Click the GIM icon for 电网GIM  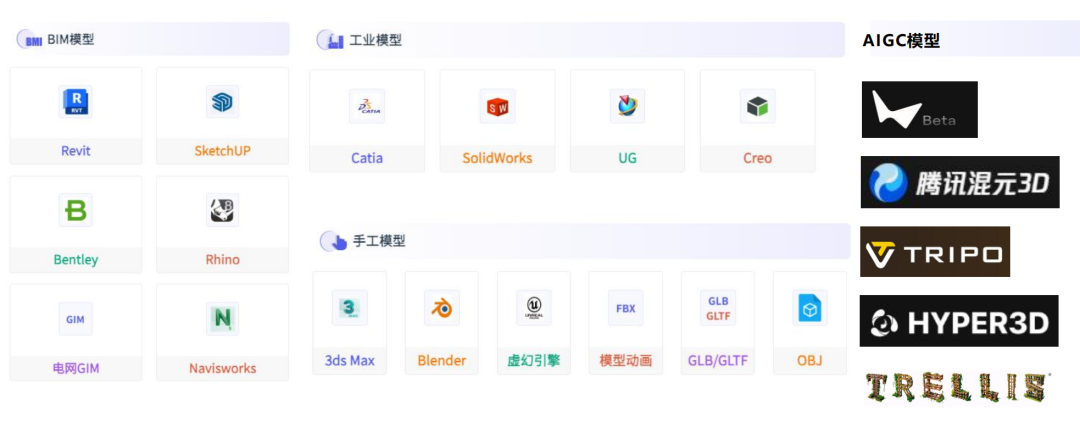(x=75, y=319)
